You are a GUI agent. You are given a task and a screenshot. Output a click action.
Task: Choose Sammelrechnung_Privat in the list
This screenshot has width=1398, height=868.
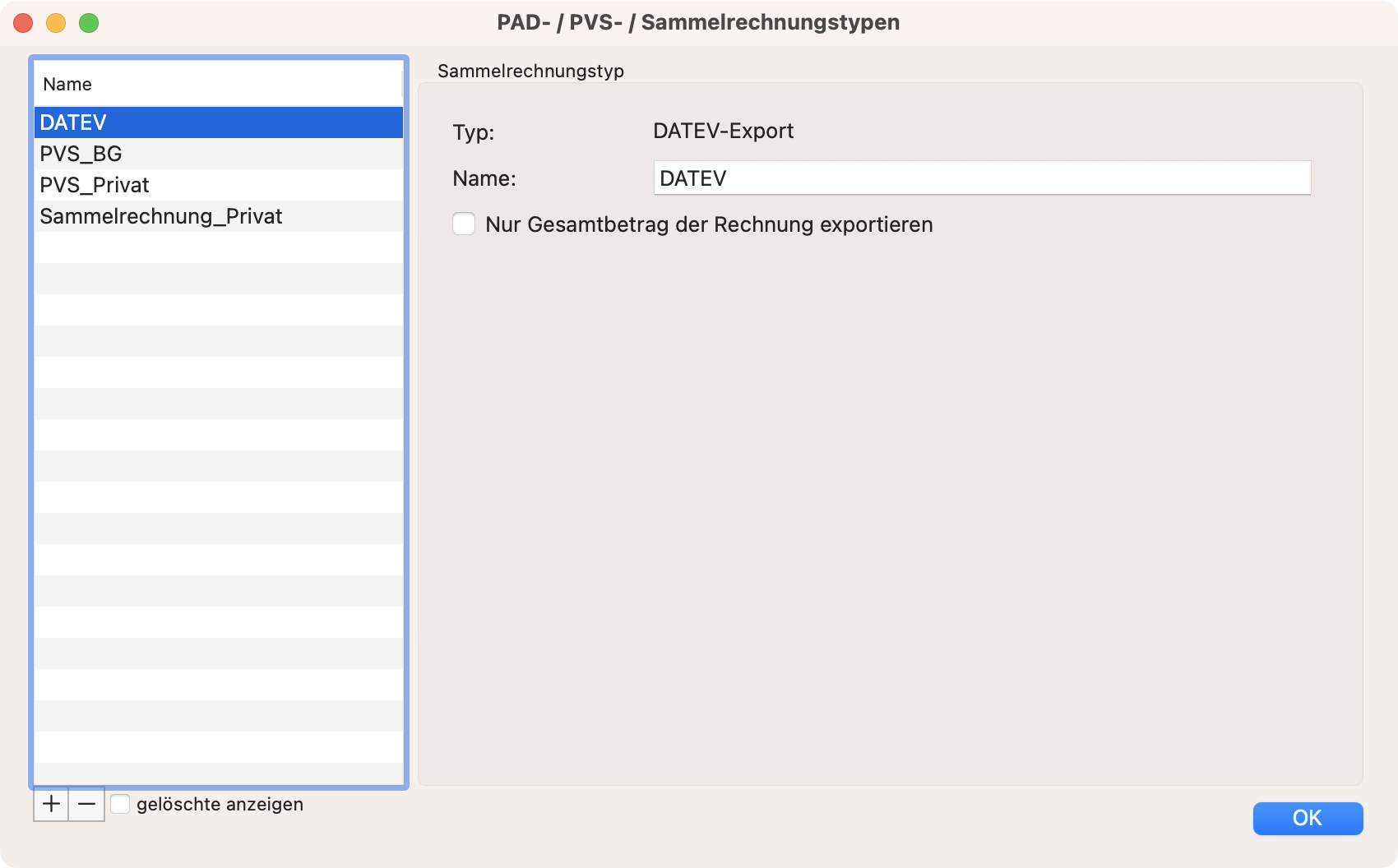219,216
